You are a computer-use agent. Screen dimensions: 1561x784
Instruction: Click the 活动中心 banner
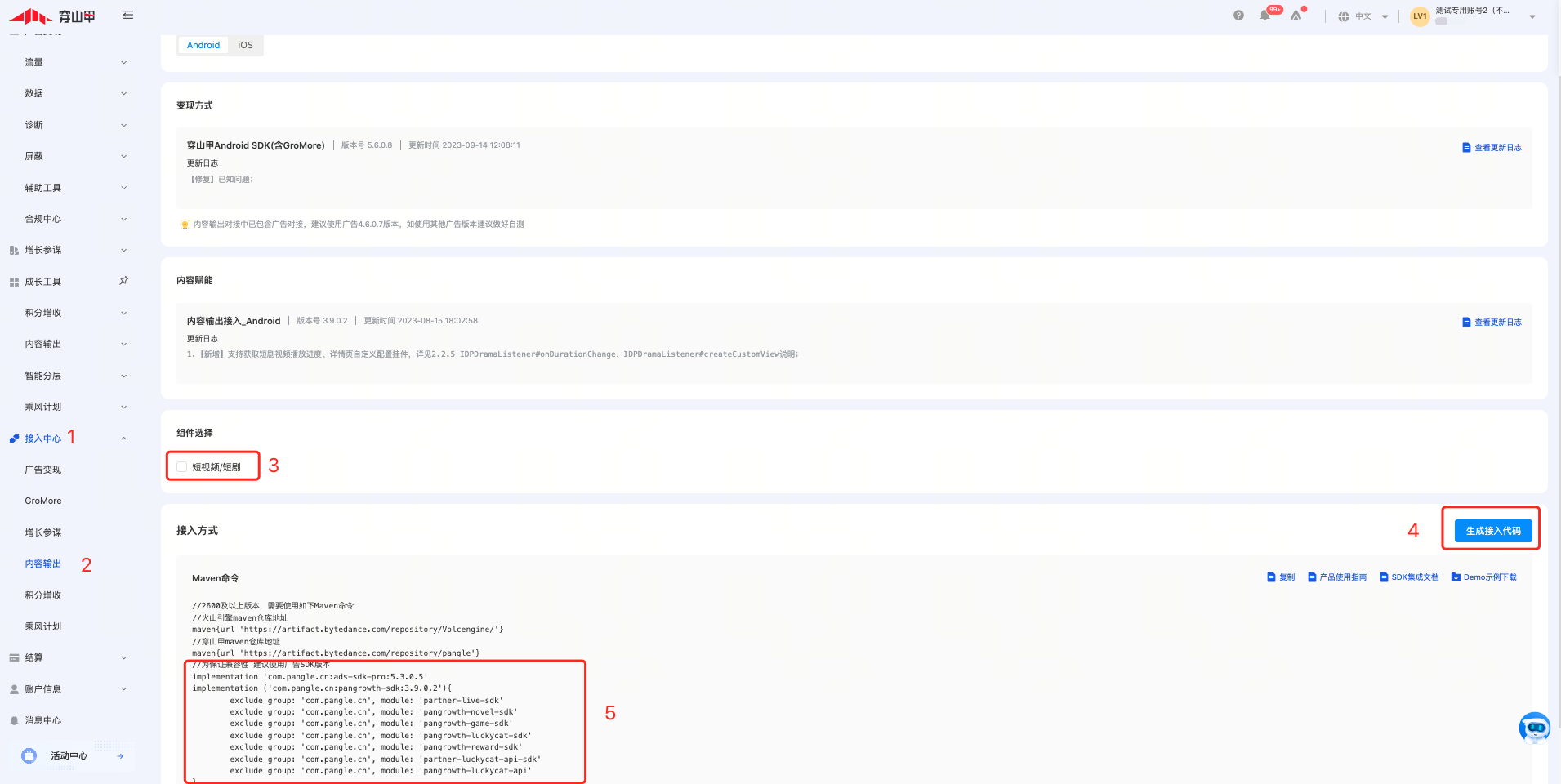[74, 756]
